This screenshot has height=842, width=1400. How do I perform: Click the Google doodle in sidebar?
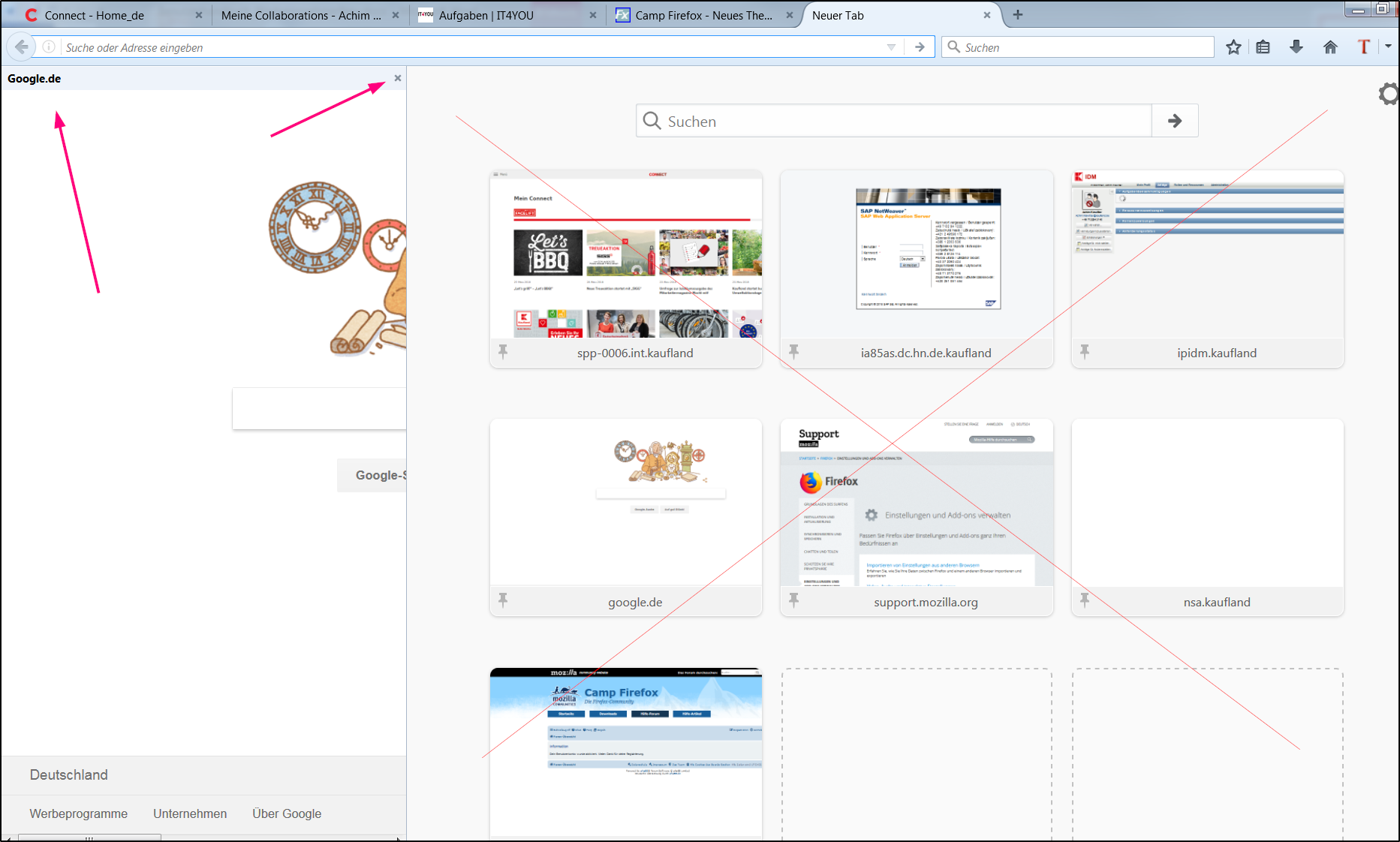point(338,268)
